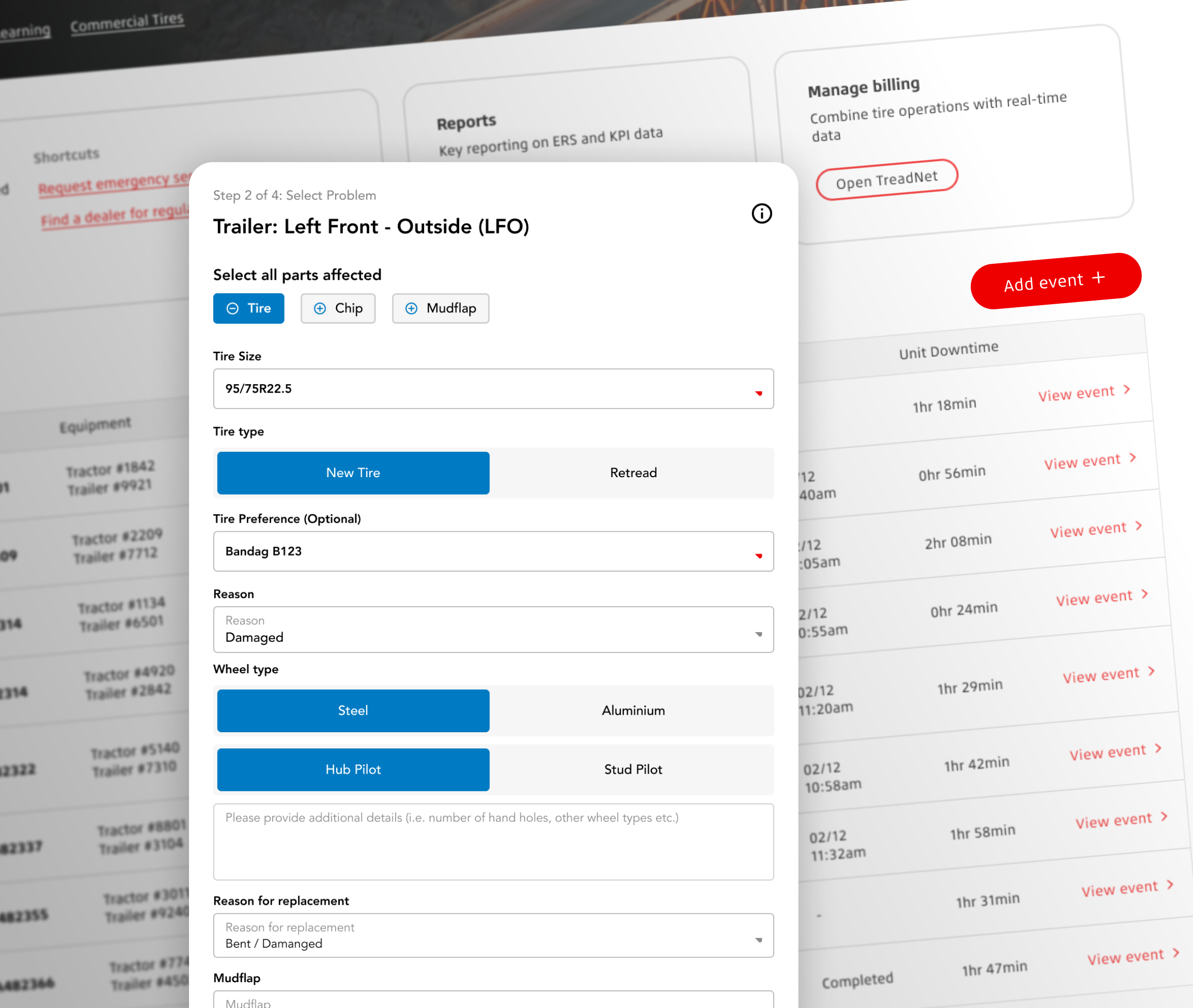
Task: Click the plus icon on the Chip option
Action: coord(320,309)
